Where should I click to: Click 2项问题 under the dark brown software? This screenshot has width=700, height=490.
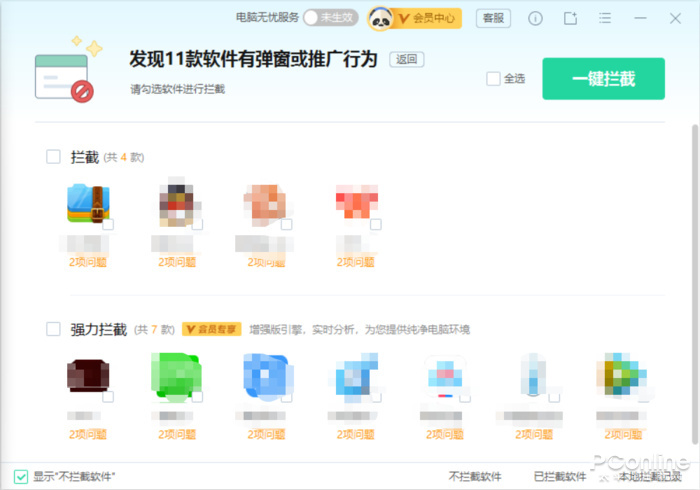point(88,434)
